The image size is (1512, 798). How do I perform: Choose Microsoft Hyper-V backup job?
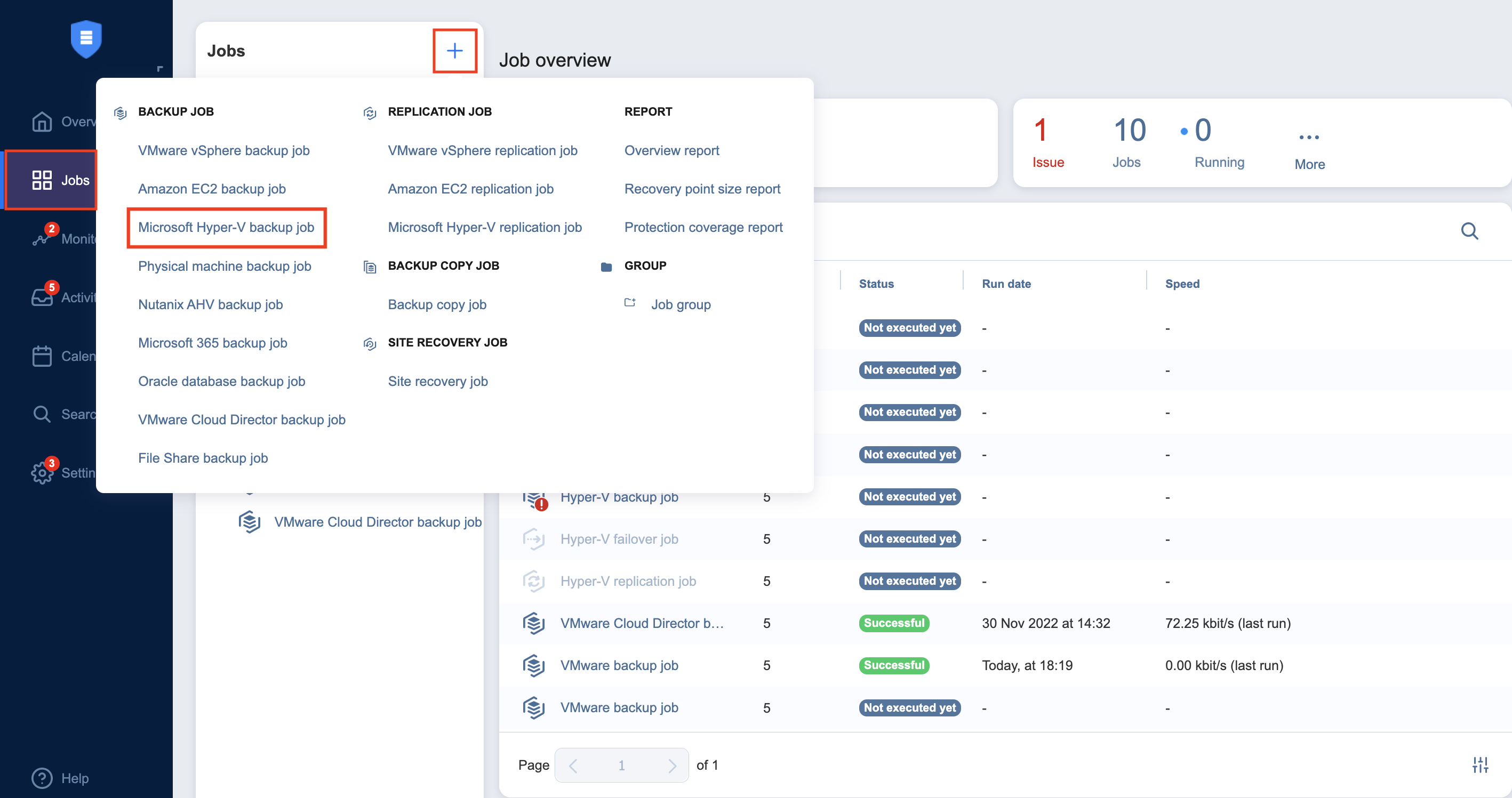226,227
